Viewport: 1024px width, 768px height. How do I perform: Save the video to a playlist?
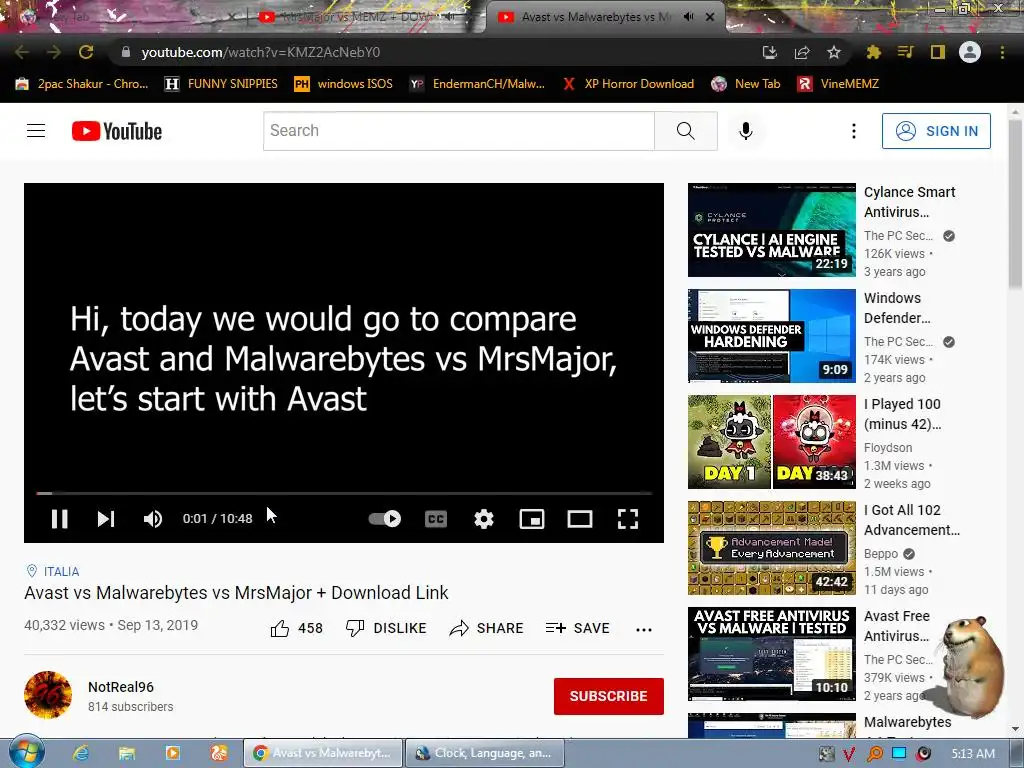[x=577, y=628]
